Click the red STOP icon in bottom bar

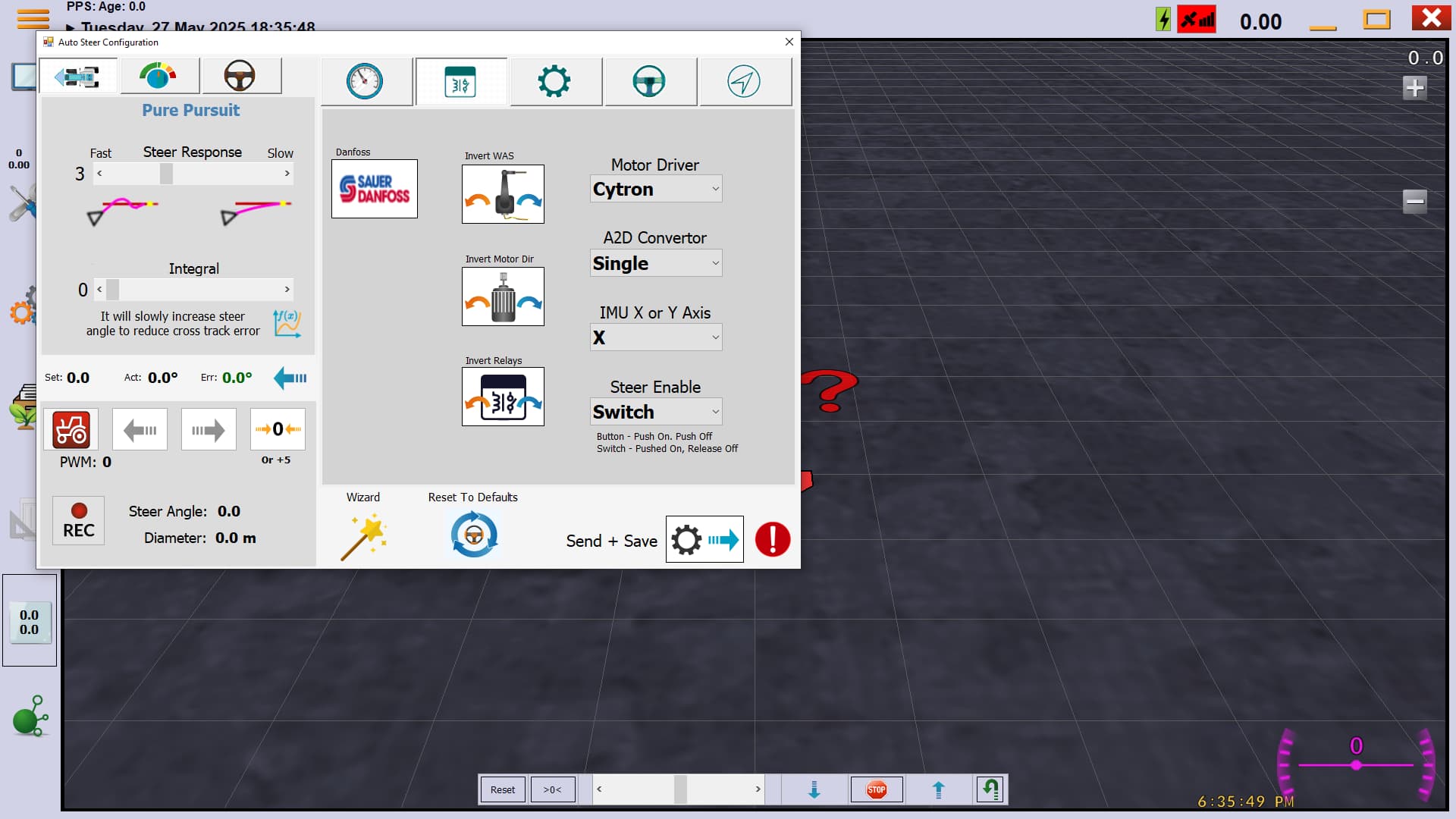(x=877, y=789)
